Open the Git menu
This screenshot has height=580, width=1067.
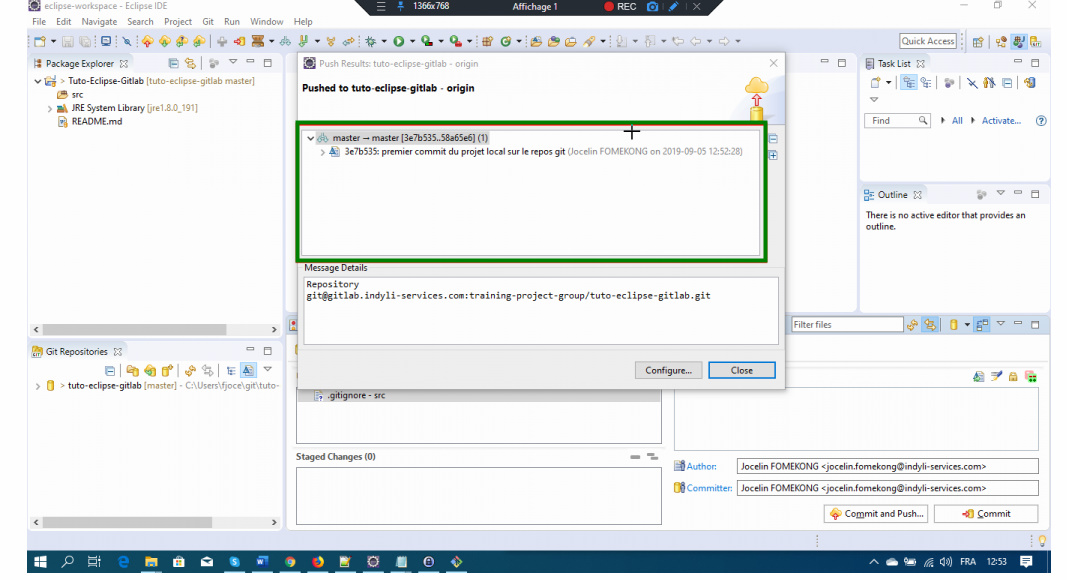(208, 22)
